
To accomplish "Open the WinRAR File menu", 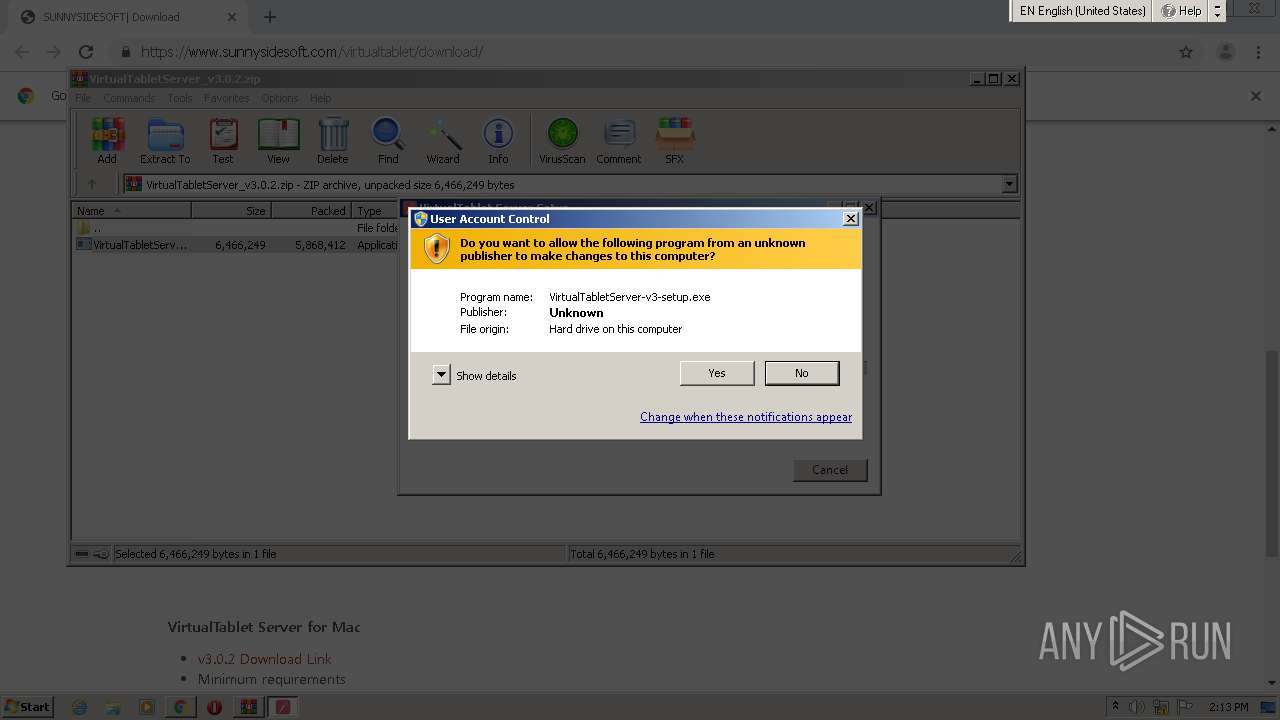I will [83, 98].
